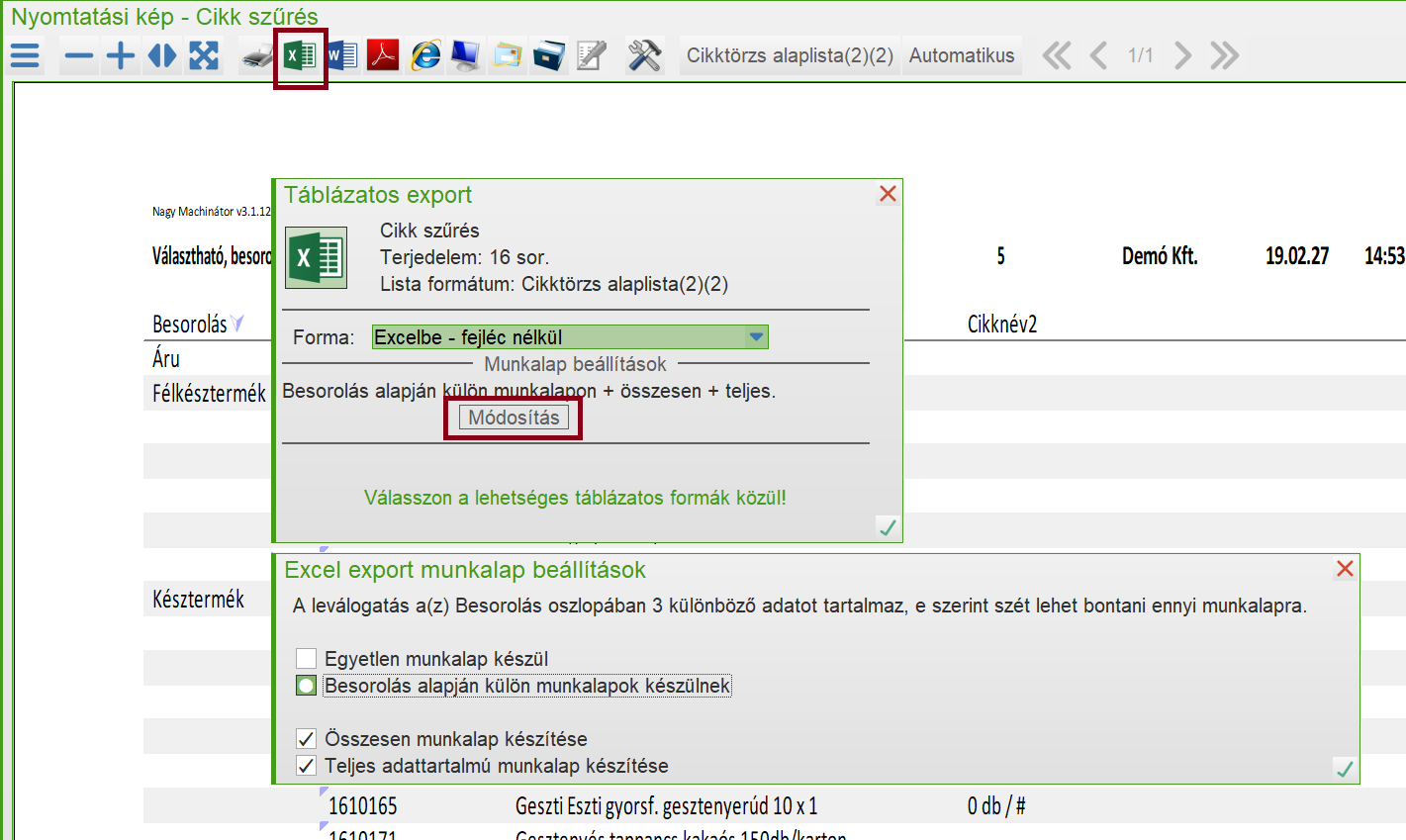Screen dimensions: 1406x840
Task: Open the Automatikus toolbar selector
Action: (962, 55)
